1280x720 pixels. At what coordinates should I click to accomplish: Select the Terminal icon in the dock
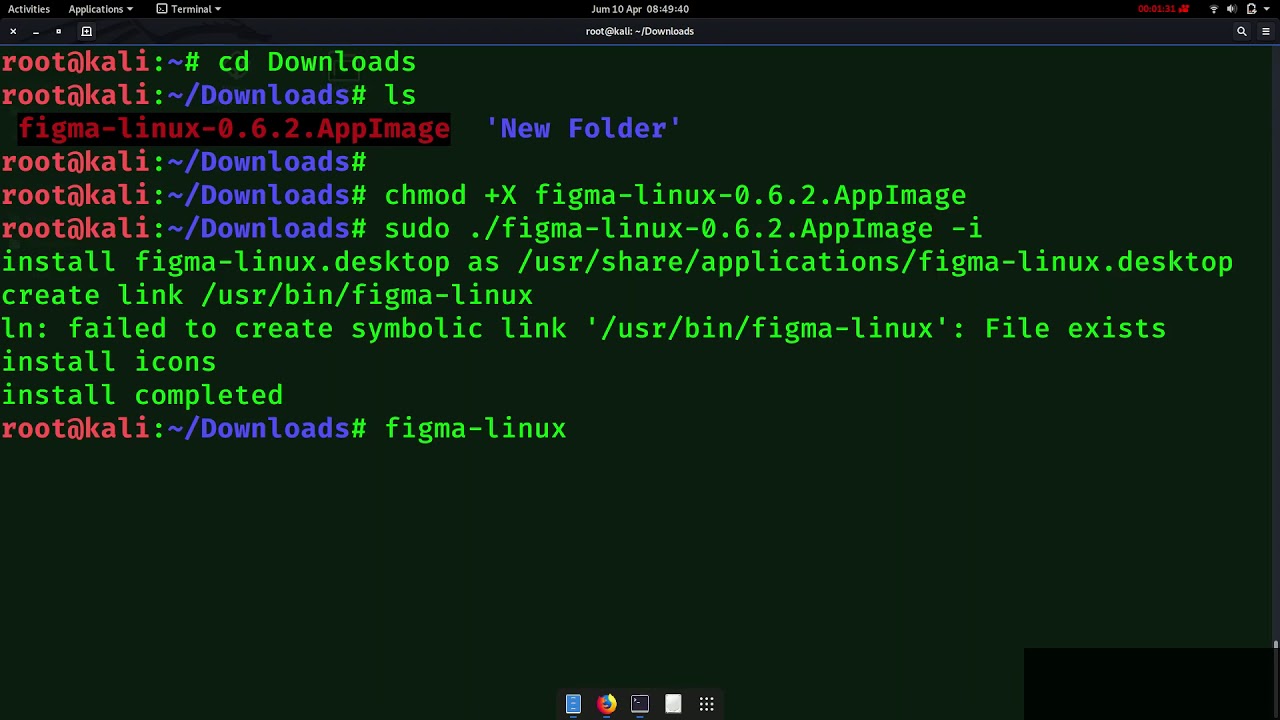tap(640, 704)
